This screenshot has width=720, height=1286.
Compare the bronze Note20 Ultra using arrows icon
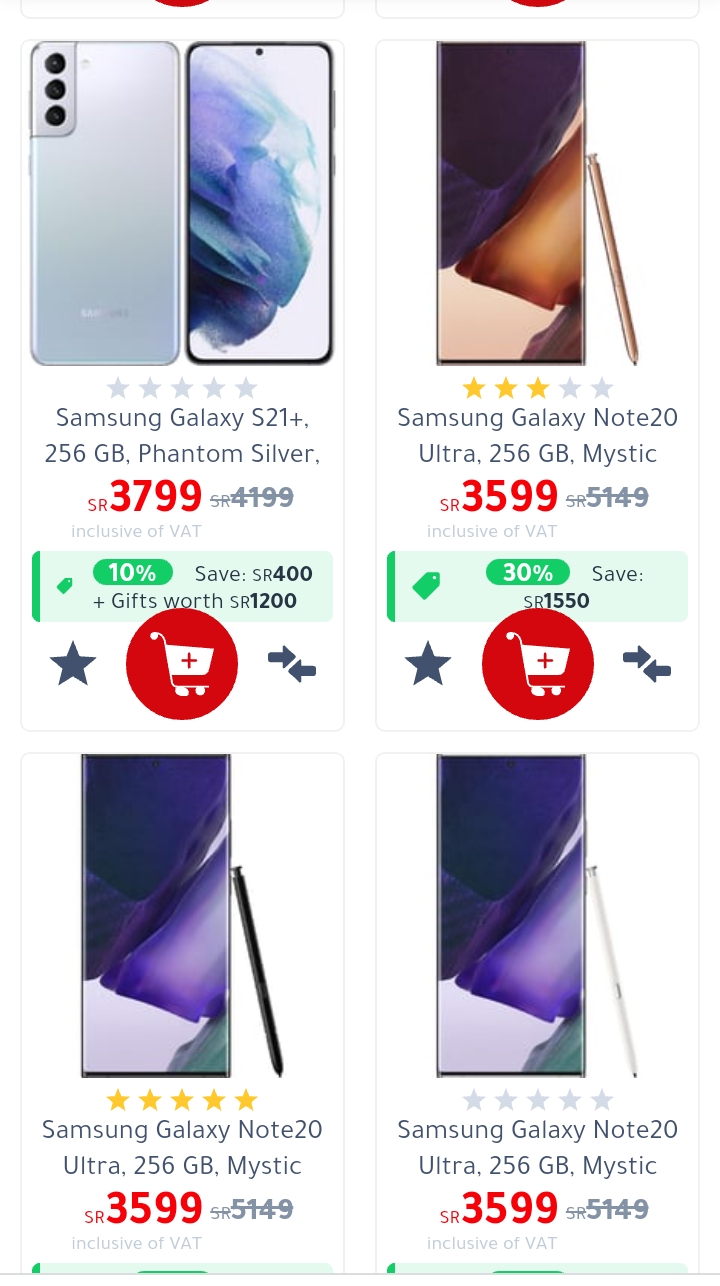point(647,664)
